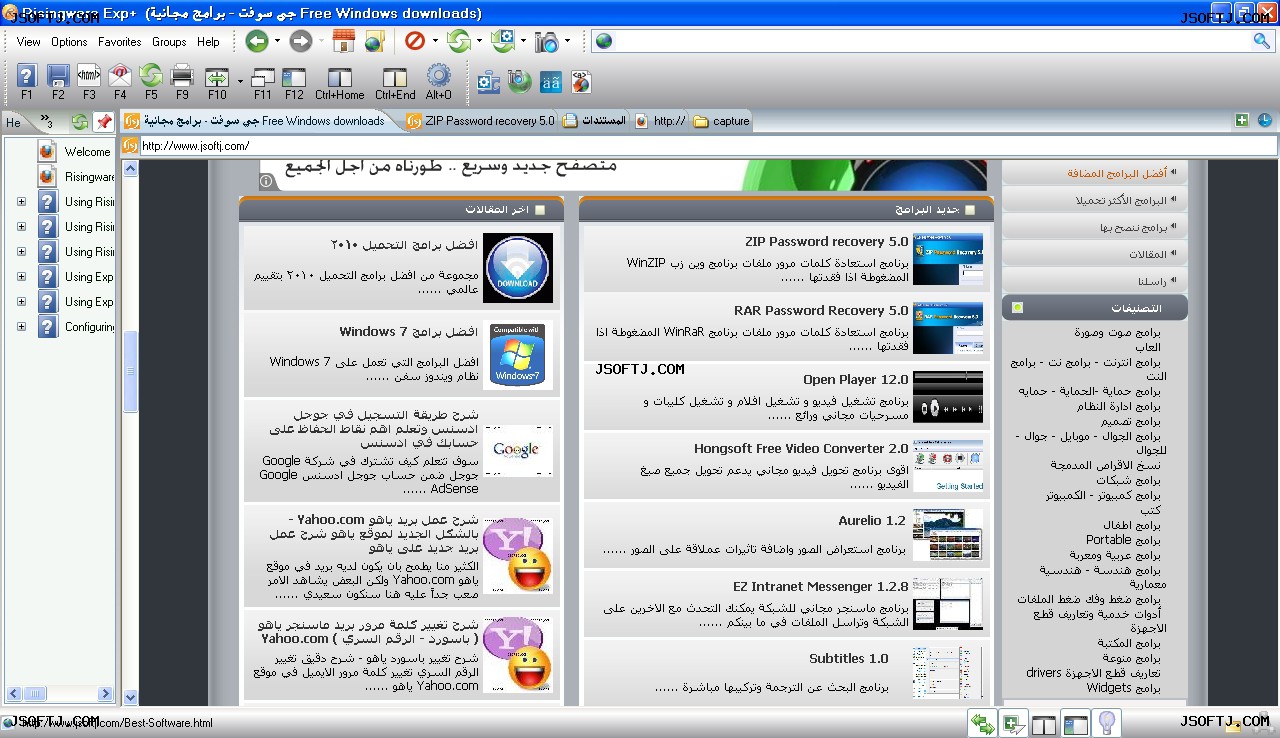Open the camera capture dropdown arrow
The image size is (1280, 738).
(567, 42)
